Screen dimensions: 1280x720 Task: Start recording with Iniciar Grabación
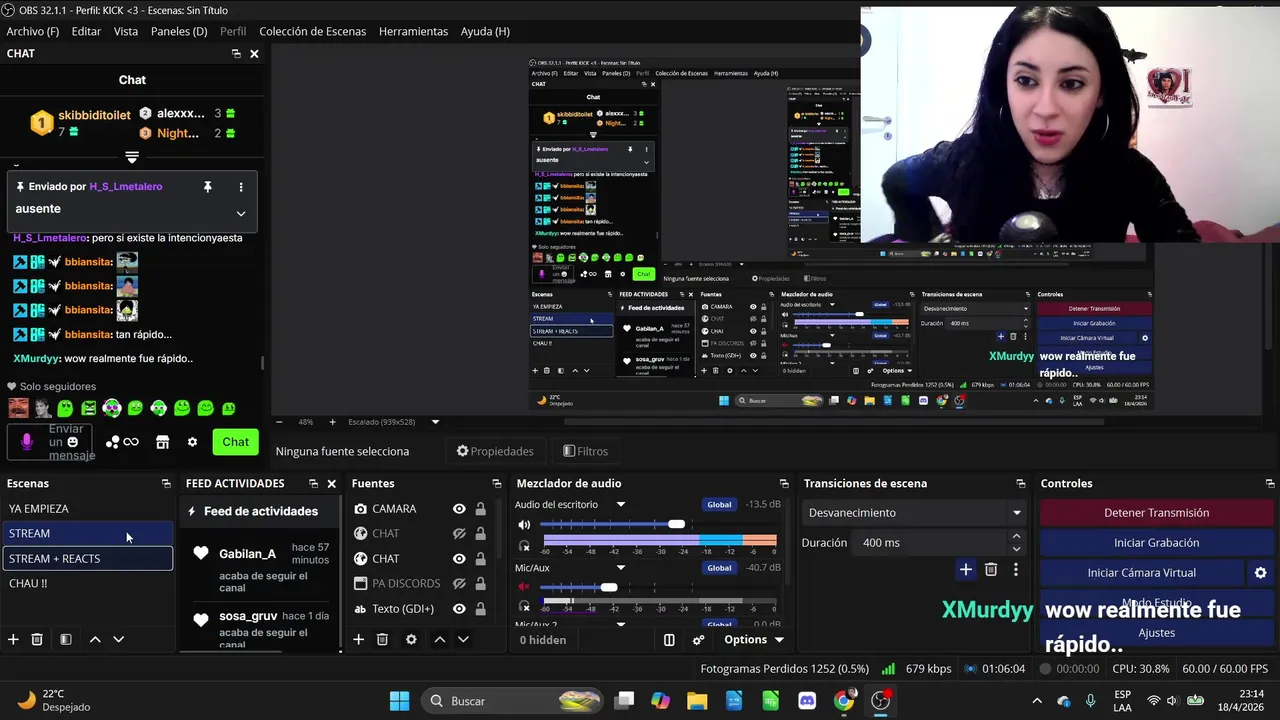click(x=1157, y=543)
